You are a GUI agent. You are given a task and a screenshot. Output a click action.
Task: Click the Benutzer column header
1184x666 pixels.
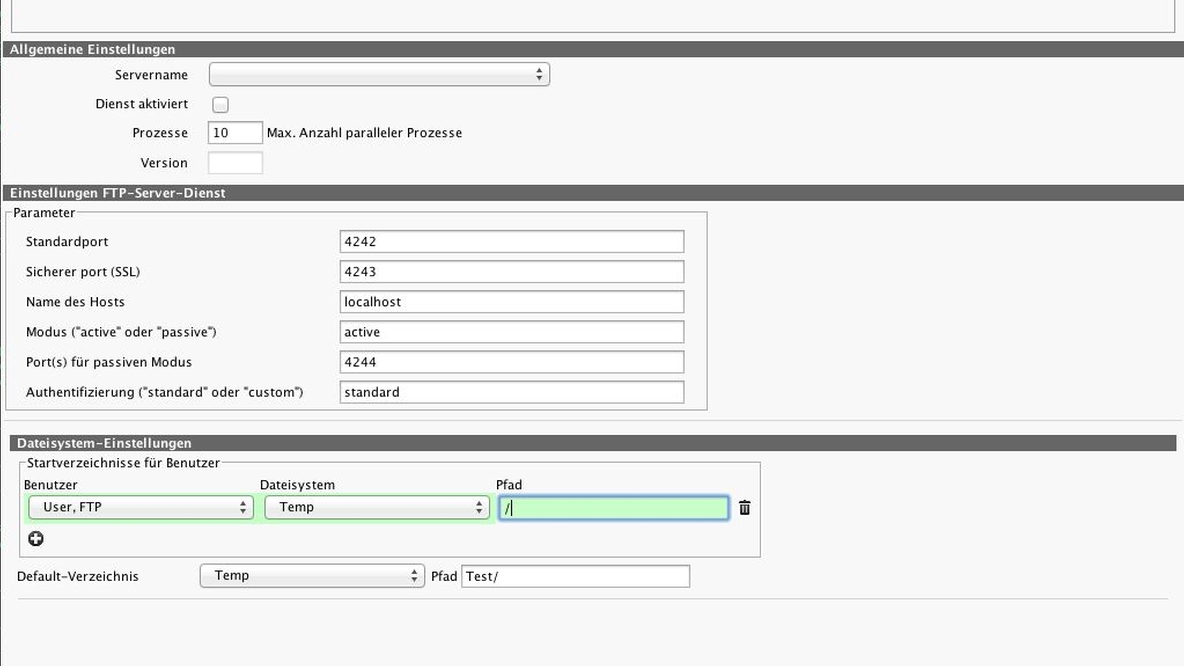coord(51,485)
